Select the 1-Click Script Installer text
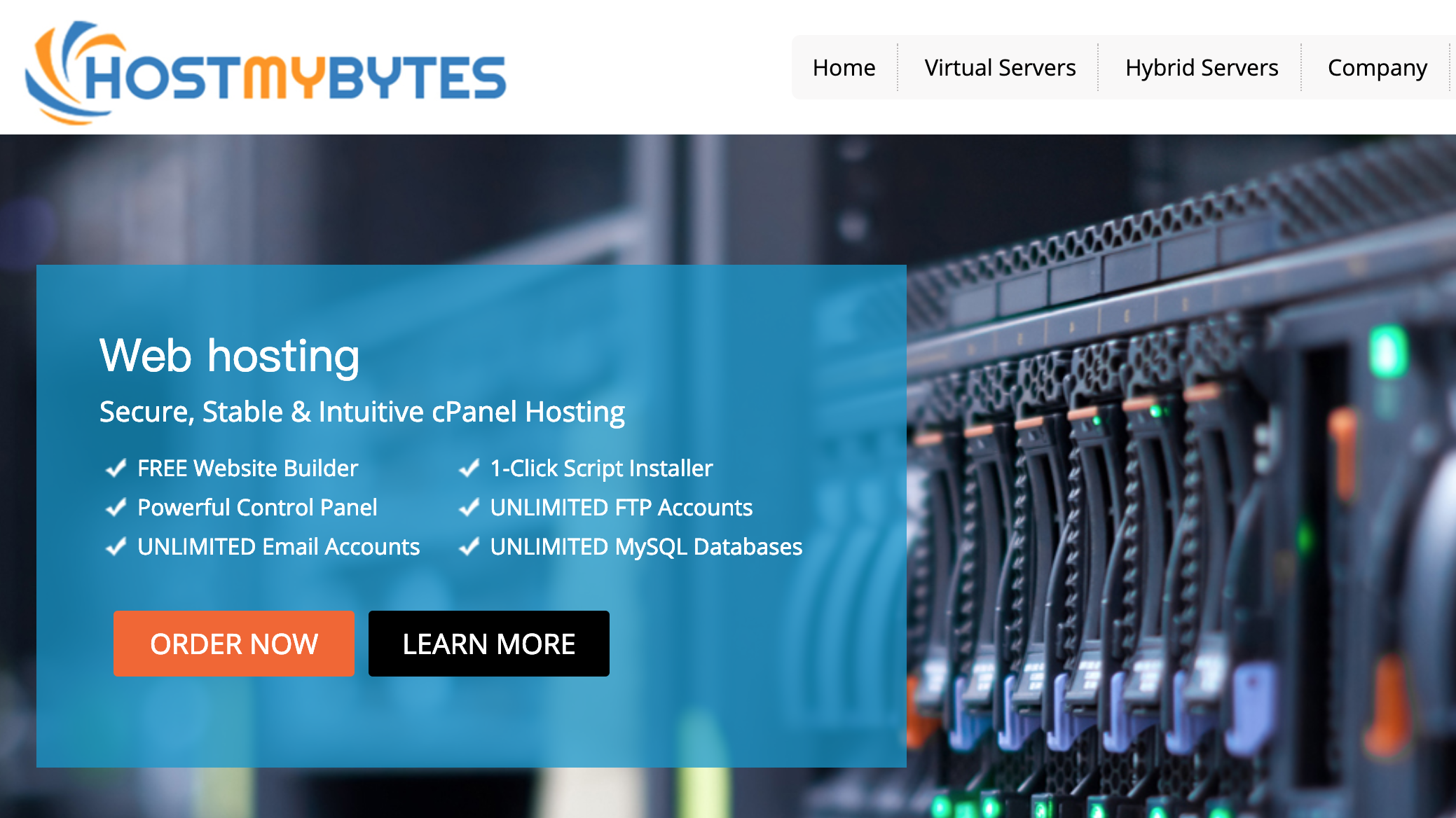Viewport: 1456px width, 818px height. [x=601, y=469]
